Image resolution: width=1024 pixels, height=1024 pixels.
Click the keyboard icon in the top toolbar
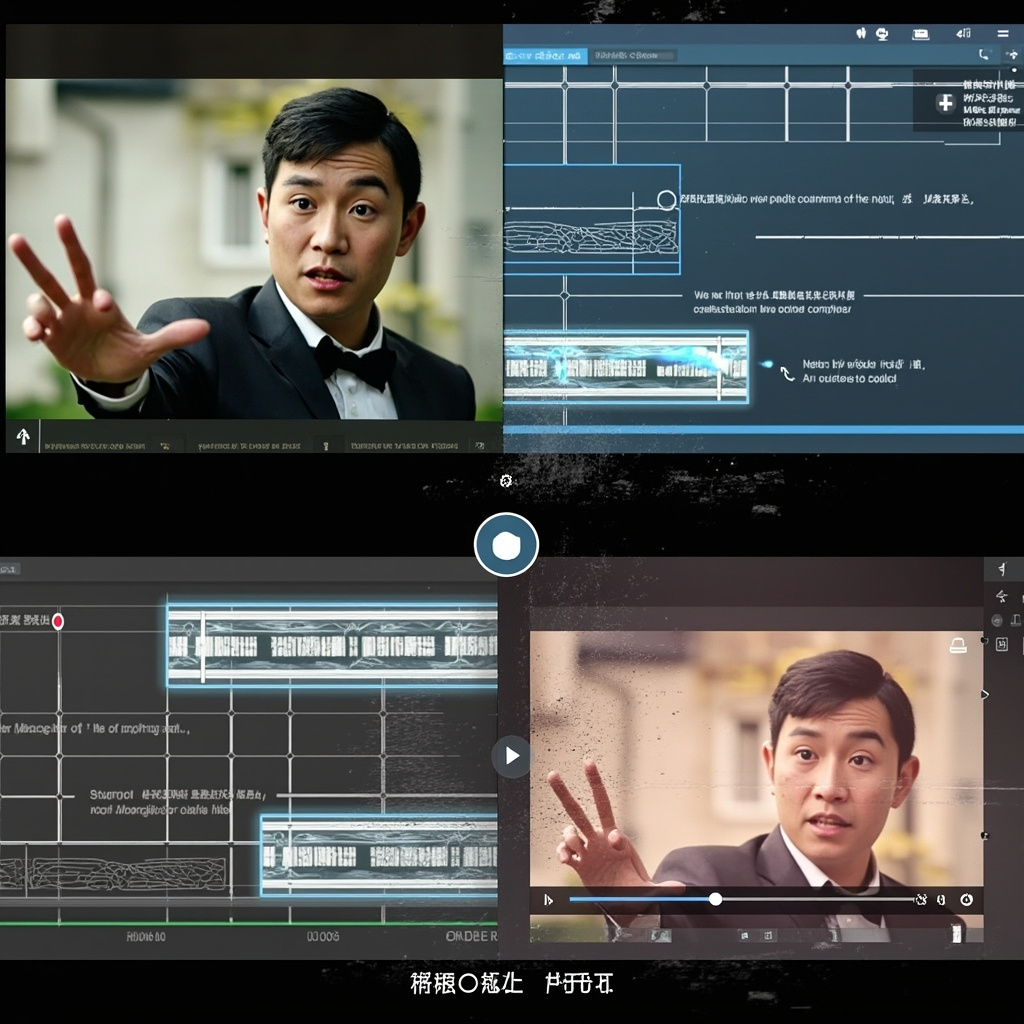click(x=921, y=33)
